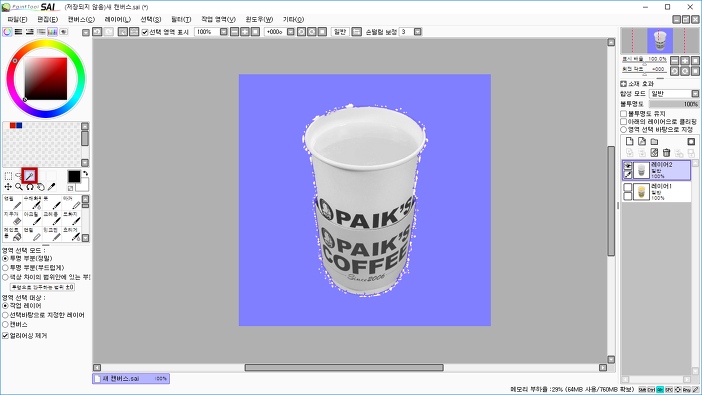Open the rotation angle dropdown

pos(291,32)
